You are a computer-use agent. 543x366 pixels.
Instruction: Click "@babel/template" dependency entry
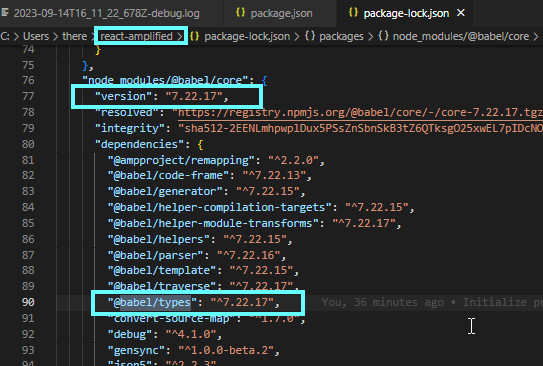[203, 270]
